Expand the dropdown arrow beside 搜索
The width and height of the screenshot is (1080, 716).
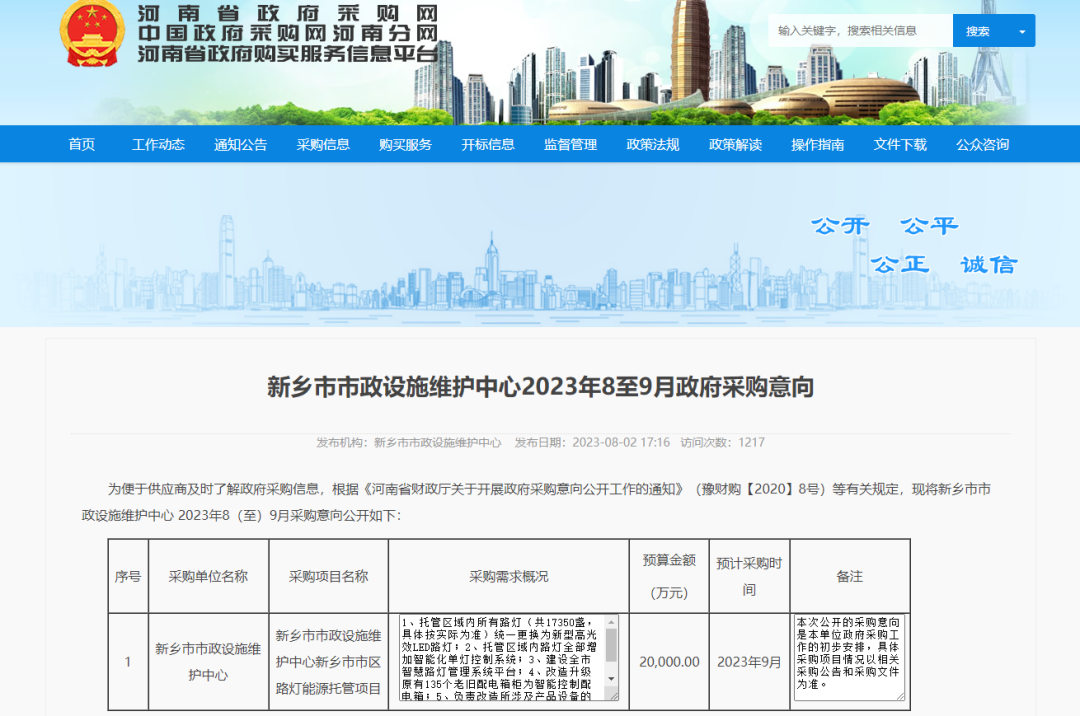(x=1021, y=31)
